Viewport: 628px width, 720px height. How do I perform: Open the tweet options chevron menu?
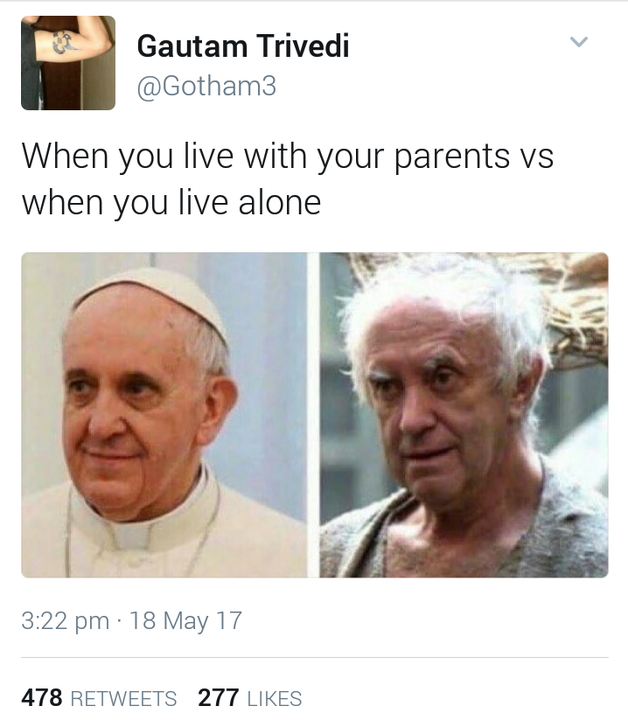click(578, 42)
